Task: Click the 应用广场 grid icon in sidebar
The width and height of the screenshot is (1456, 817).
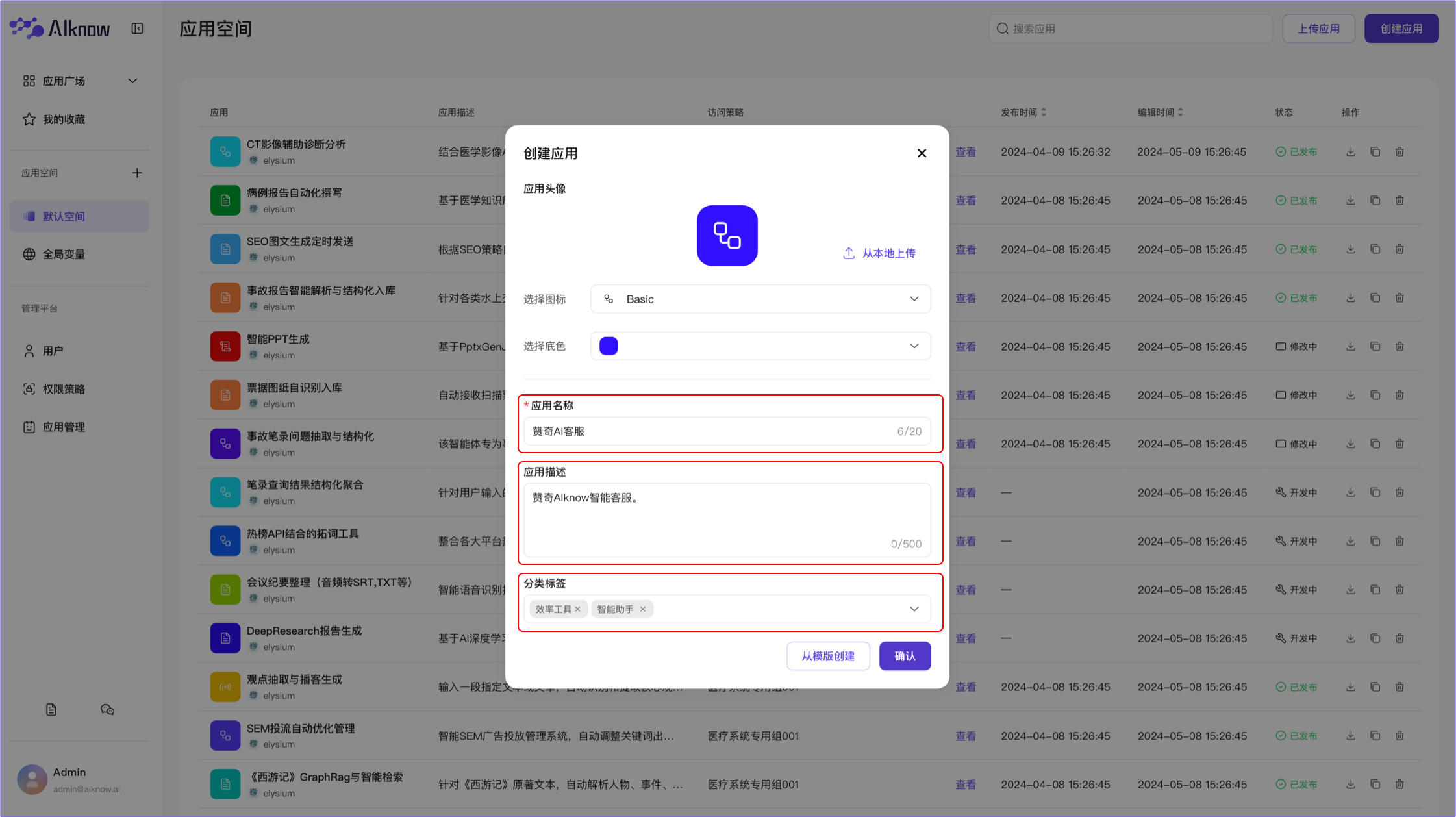Action: 29,81
